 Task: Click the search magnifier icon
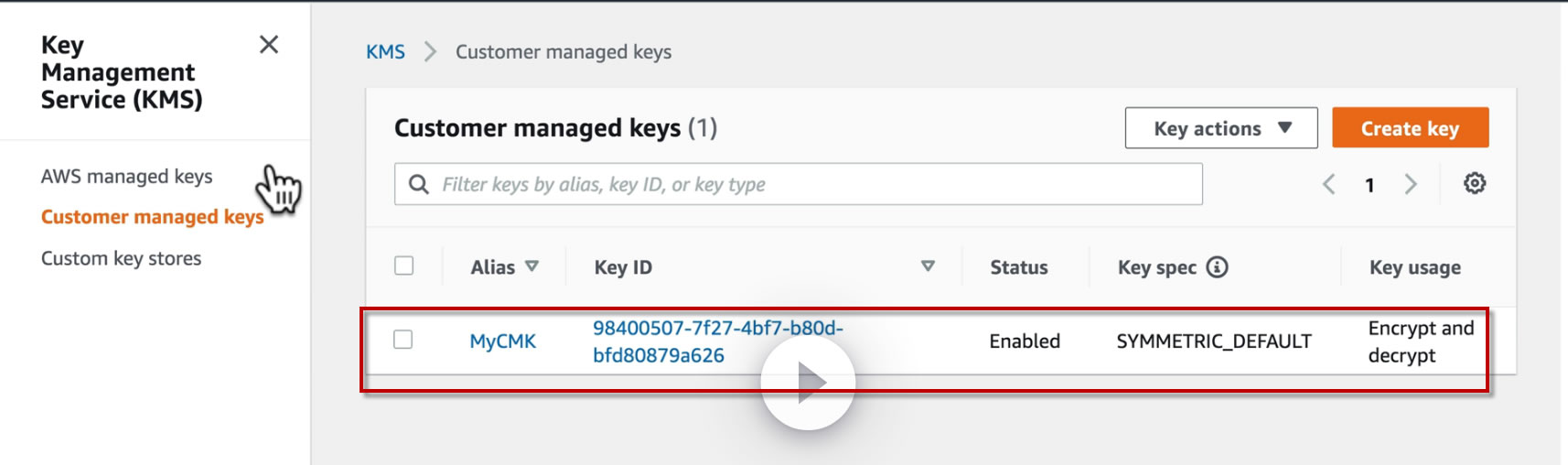tap(419, 185)
